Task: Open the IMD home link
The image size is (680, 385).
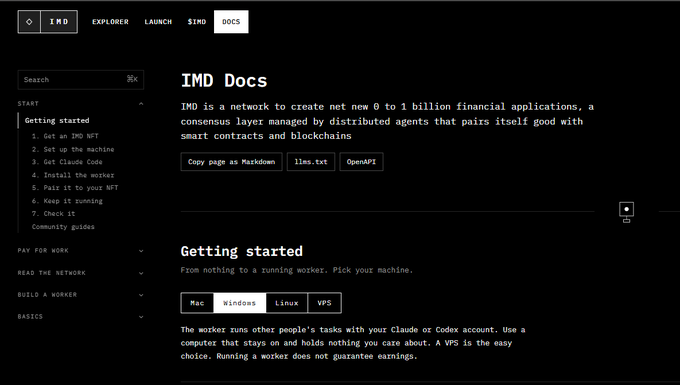Action: point(59,22)
